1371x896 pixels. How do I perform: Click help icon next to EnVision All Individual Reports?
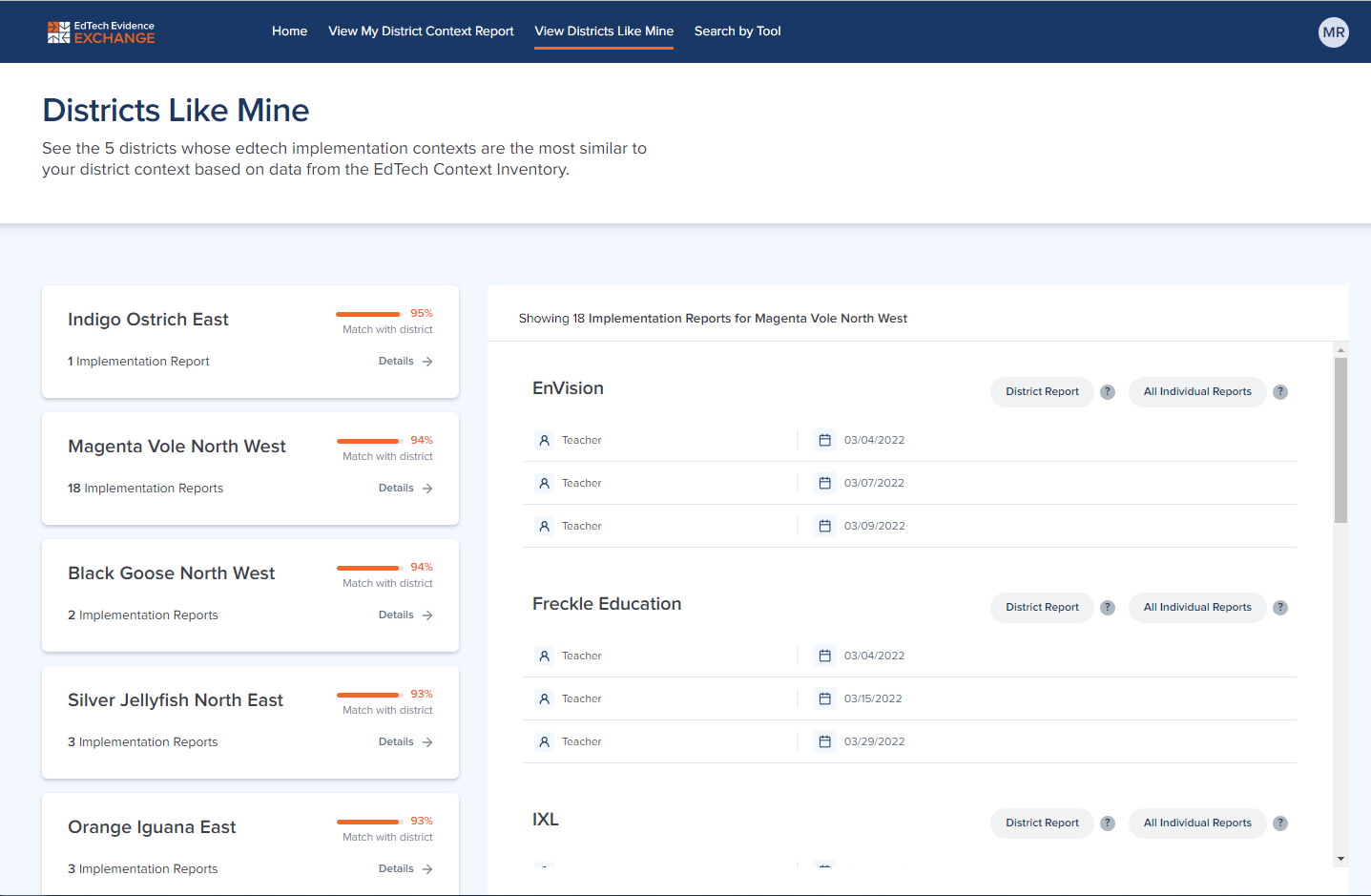tap(1280, 392)
